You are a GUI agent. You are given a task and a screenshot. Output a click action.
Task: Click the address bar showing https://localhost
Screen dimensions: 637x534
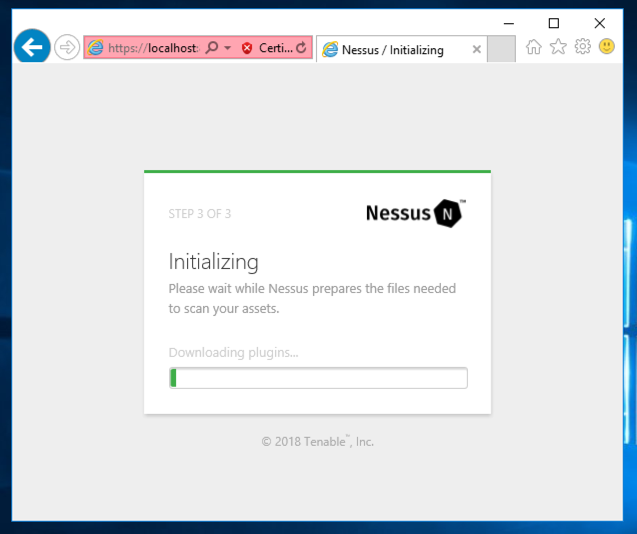(x=154, y=48)
